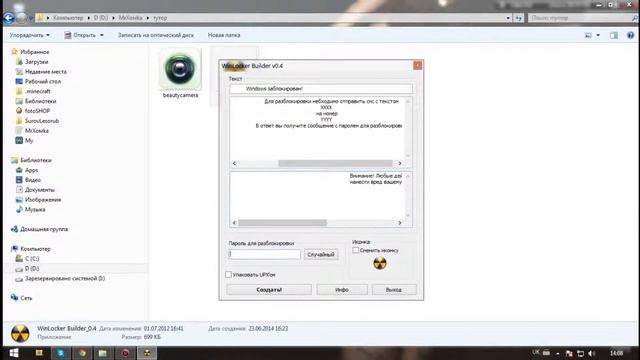Open the Видео library

33,180
